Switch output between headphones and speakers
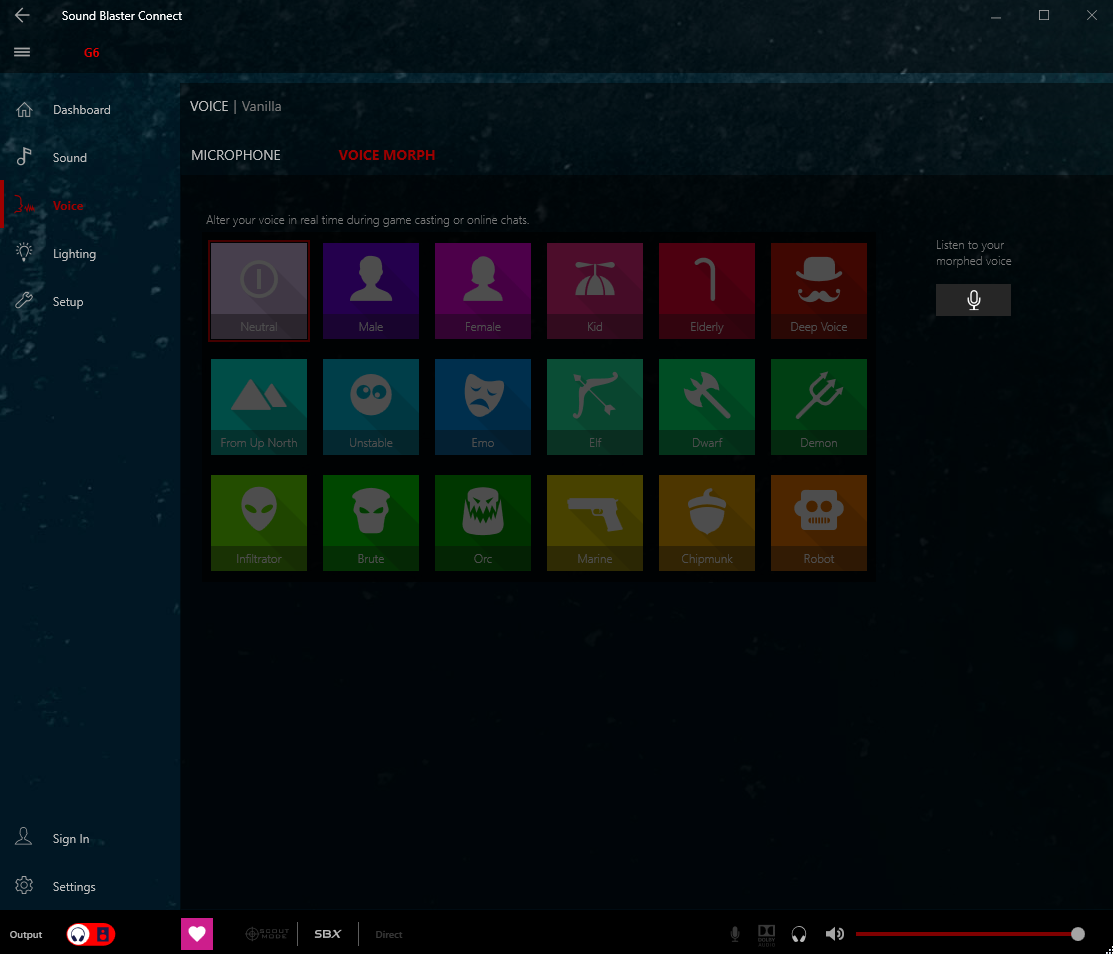 click(x=91, y=934)
